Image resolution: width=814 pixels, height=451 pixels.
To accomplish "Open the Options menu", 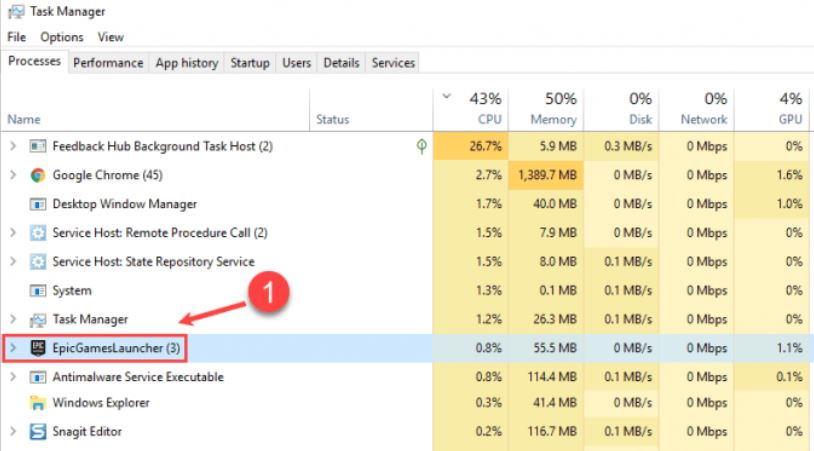I will coord(62,37).
